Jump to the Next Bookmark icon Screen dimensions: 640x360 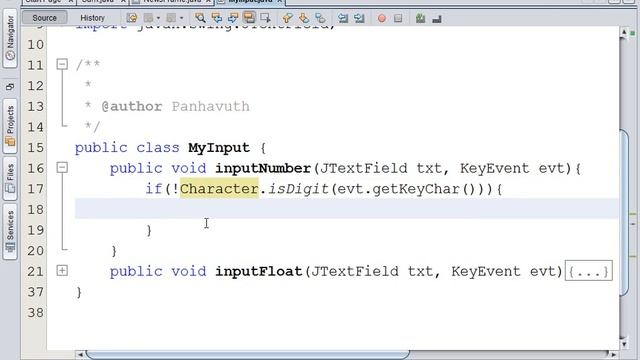pyautogui.click(x=304, y=18)
